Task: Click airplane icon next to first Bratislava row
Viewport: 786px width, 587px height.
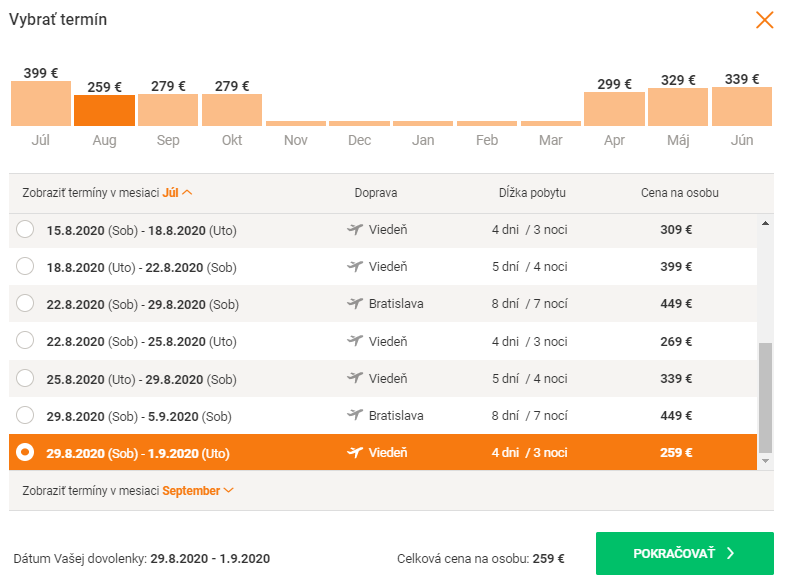Action: point(355,303)
